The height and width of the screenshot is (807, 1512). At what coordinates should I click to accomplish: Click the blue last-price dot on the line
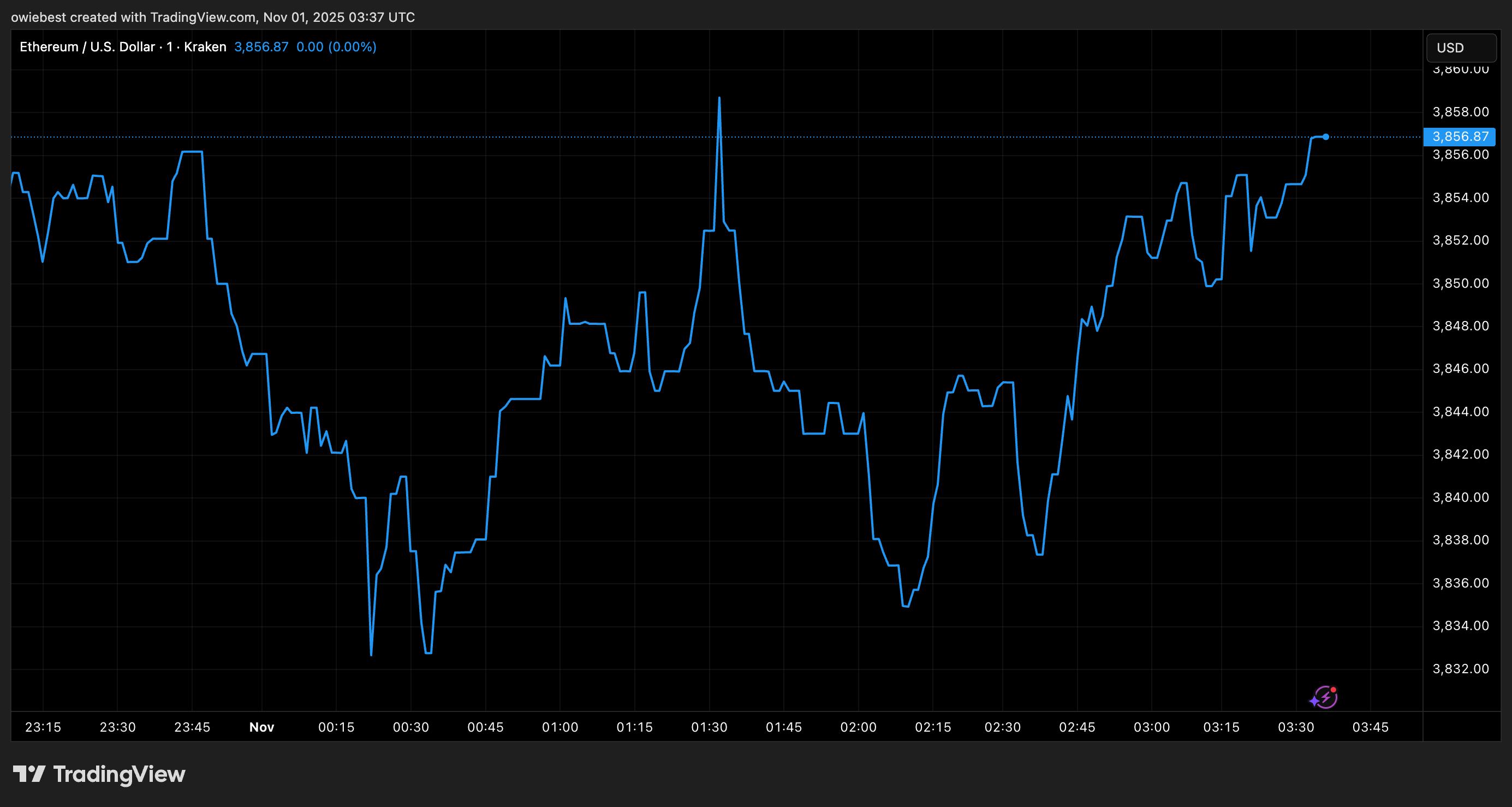(x=1325, y=137)
